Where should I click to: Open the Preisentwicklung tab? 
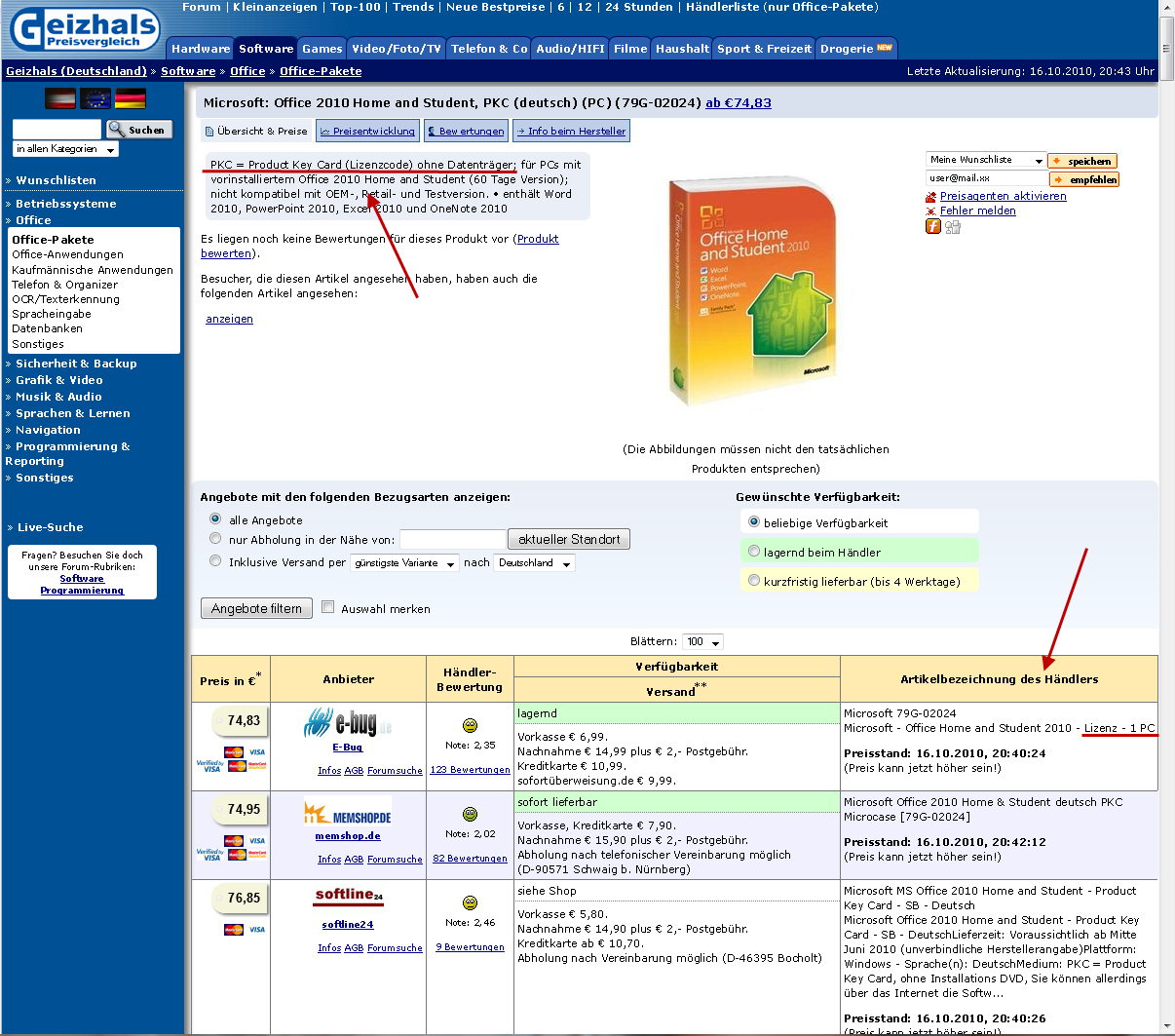(368, 131)
